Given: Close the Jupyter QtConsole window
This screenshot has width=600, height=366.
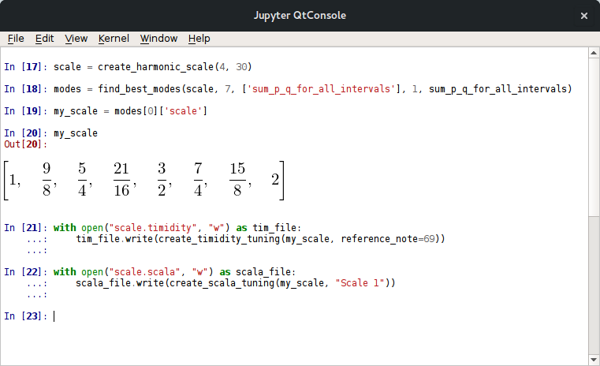Looking at the screenshot, I should (x=584, y=16).
